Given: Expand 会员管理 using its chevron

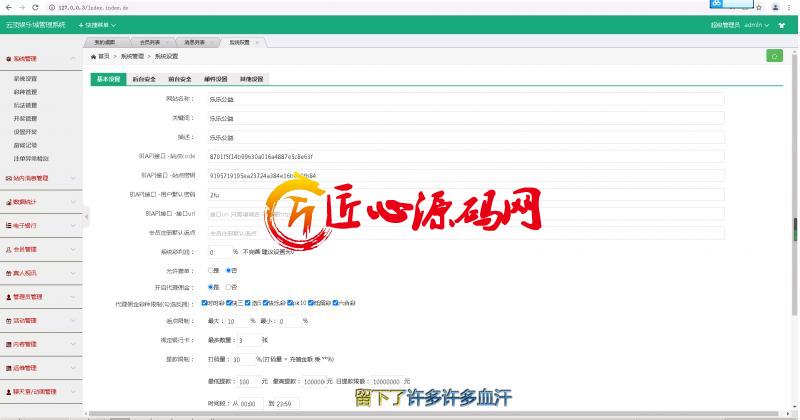Looking at the screenshot, I should click(x=73, y=250).
